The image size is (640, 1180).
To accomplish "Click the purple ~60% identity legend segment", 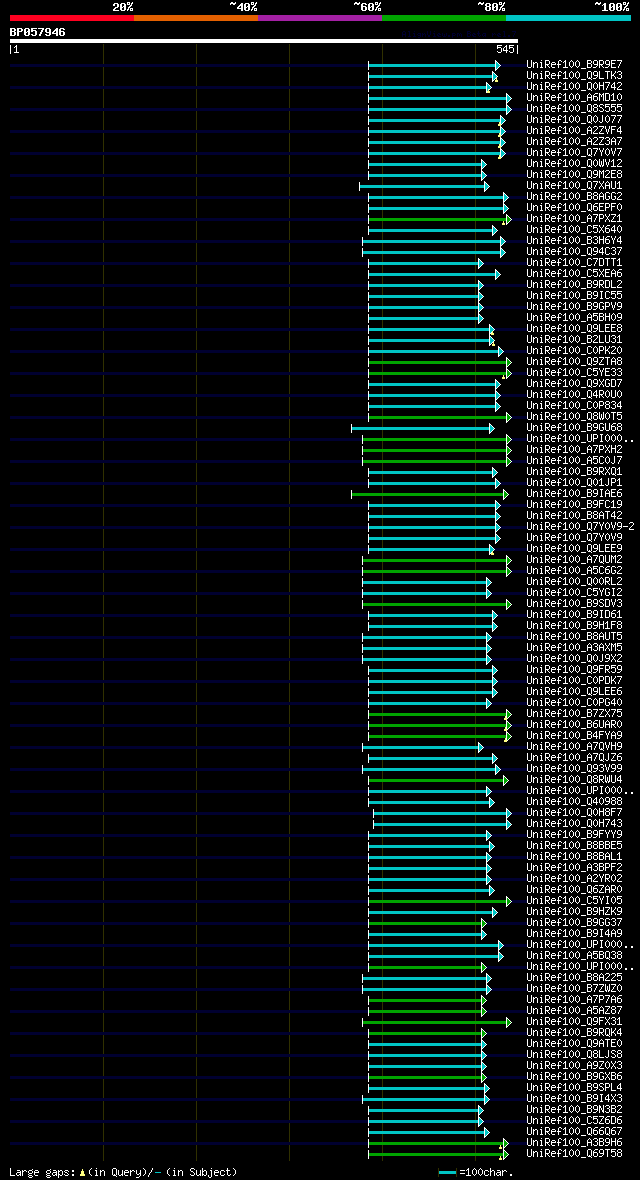I will click(320, 17).
